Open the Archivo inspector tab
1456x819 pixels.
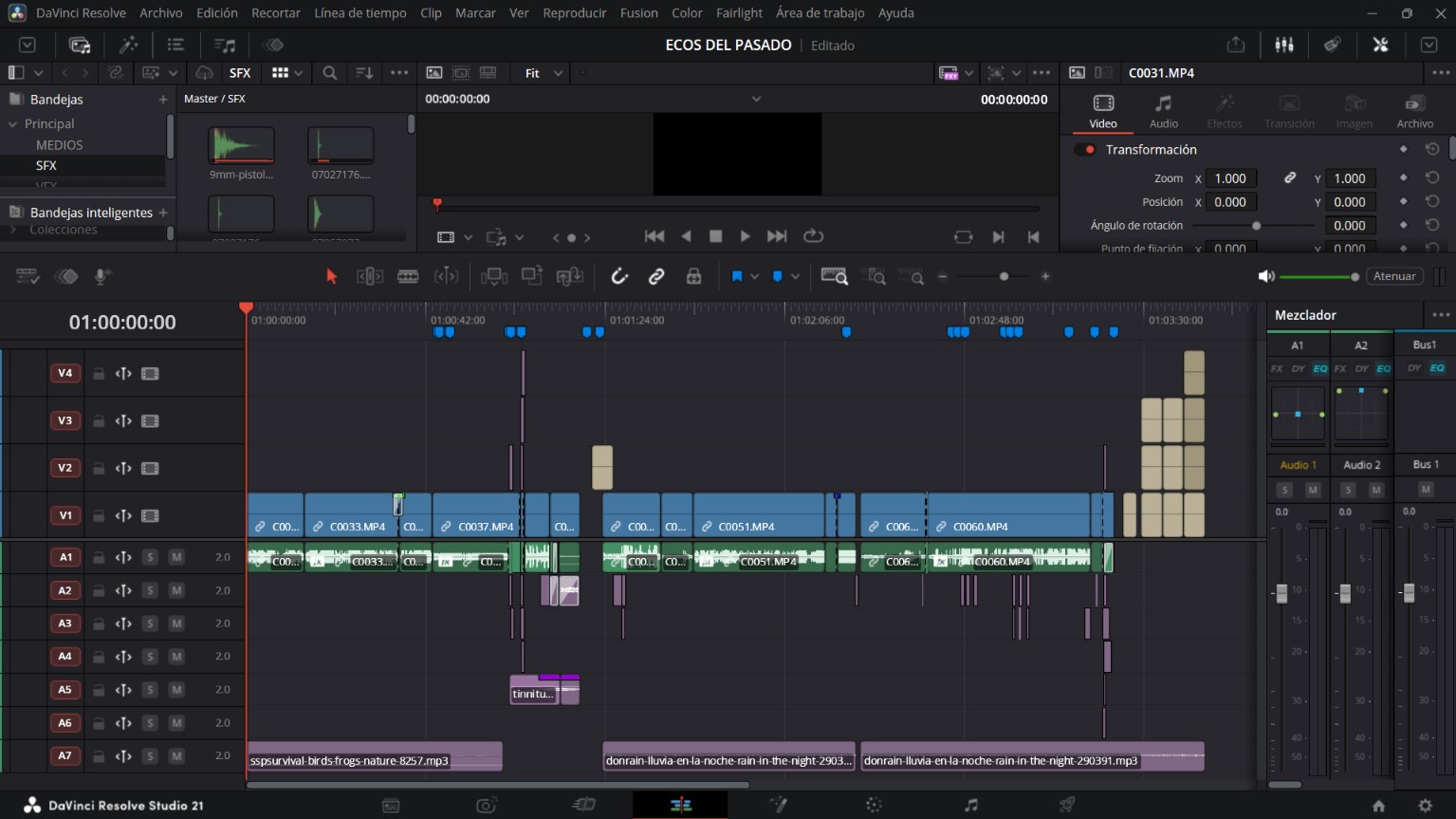tap(1414, 112)
